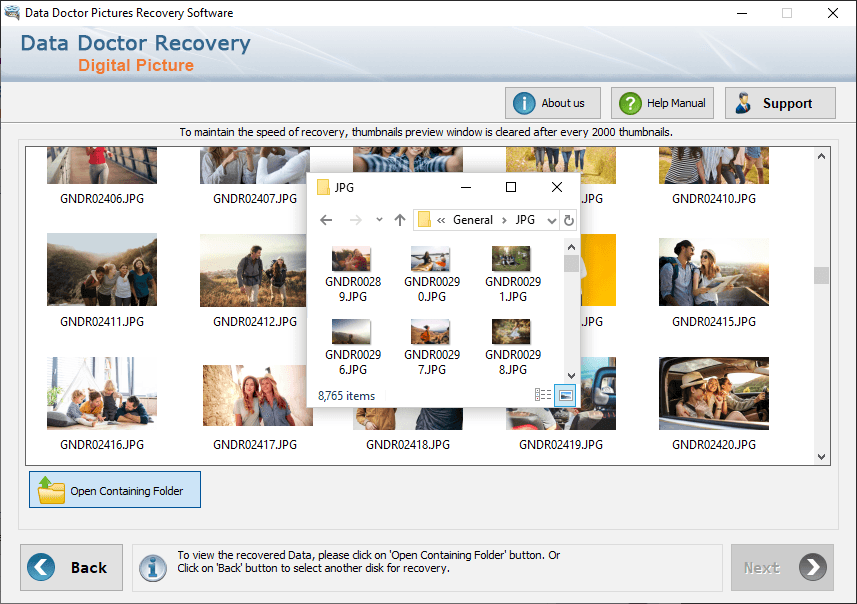The image size is (857, 604).
Task: Select file GNDR00297.JPG thumbnail
Action: pyautogui.click(x=431, y=331)
